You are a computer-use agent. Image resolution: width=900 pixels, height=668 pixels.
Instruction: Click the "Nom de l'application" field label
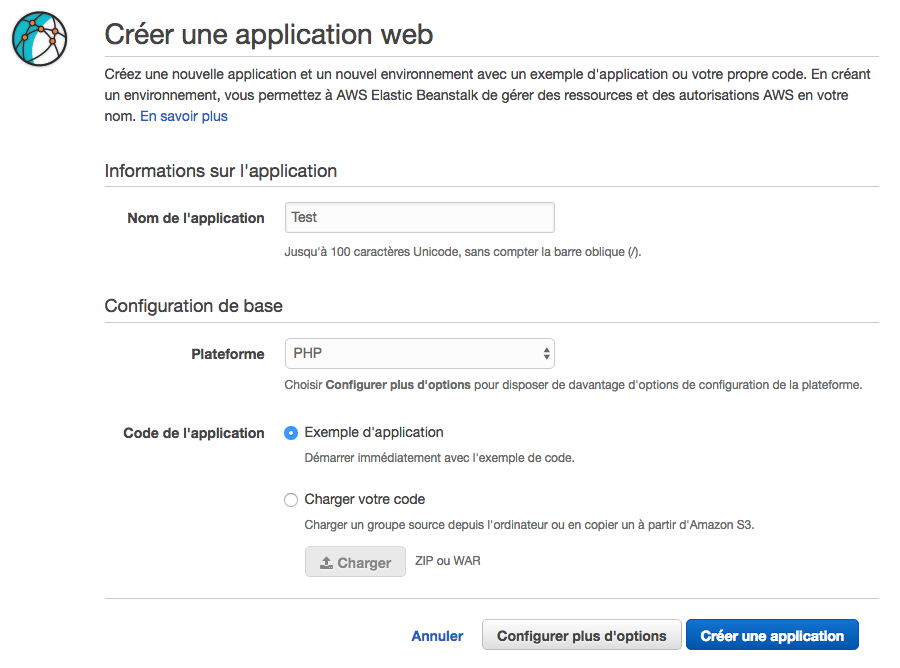[195, 218]
